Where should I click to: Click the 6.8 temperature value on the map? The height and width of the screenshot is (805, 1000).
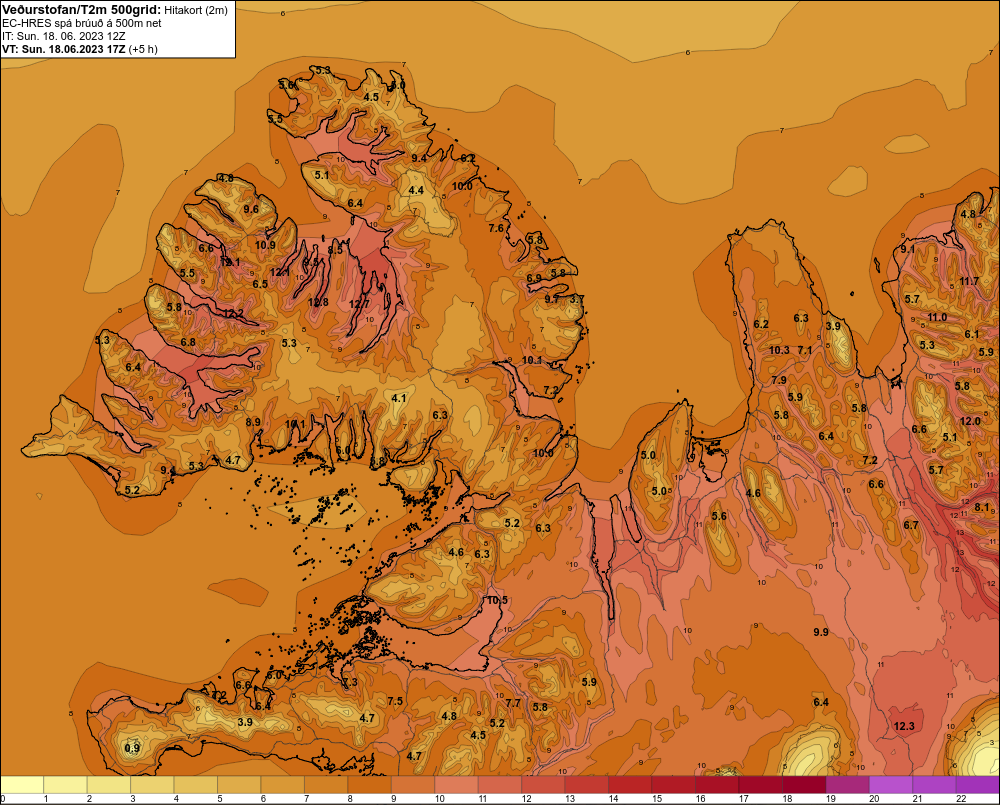click(188, 342)
